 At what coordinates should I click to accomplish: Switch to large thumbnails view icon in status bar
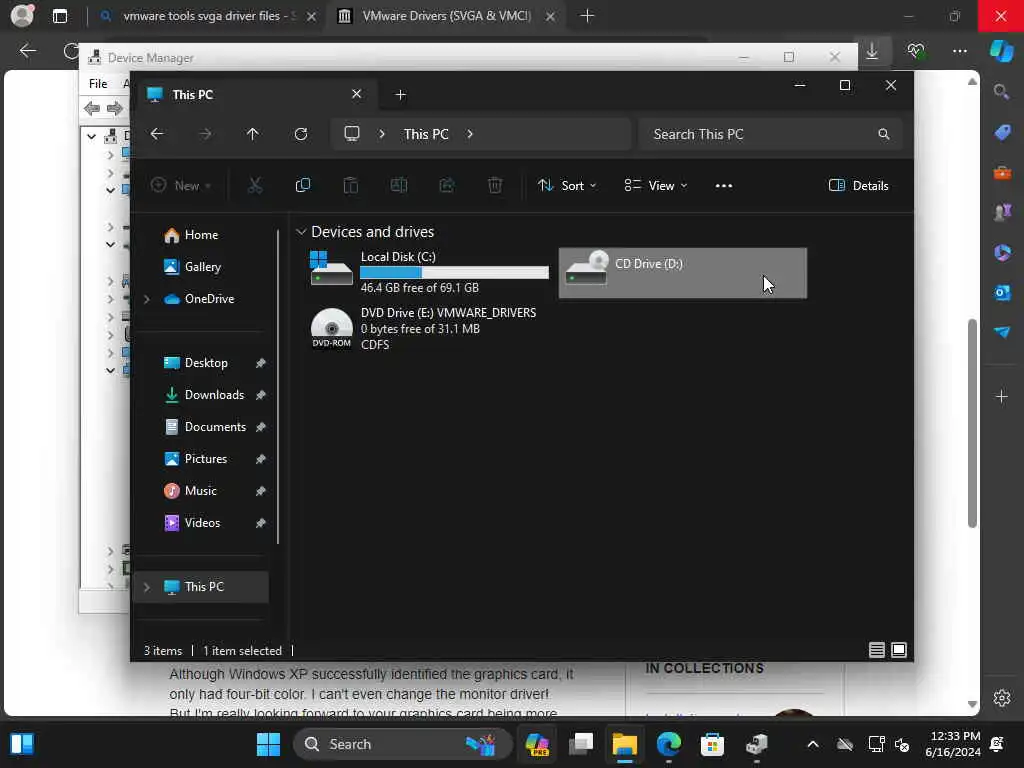899,650
